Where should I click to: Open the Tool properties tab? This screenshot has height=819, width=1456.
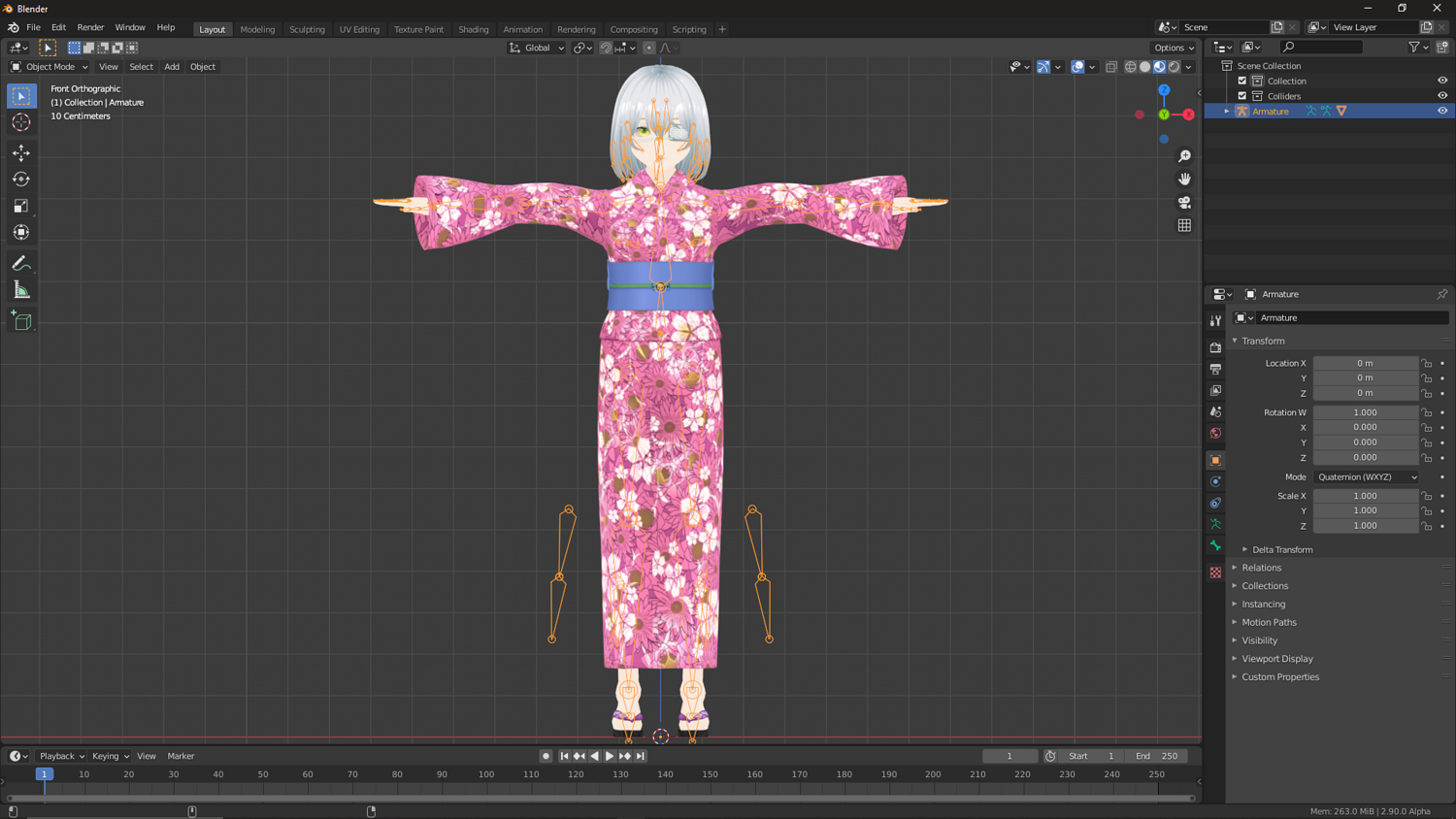point(1215,321)
